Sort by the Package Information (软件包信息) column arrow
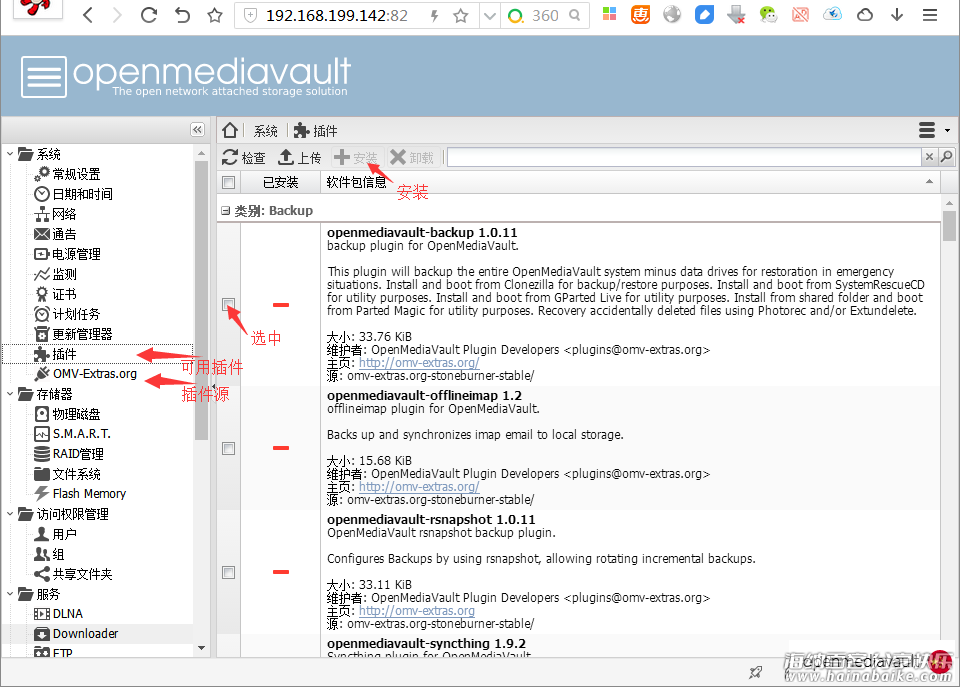This screenshot has width=960, height=687. 929,182
